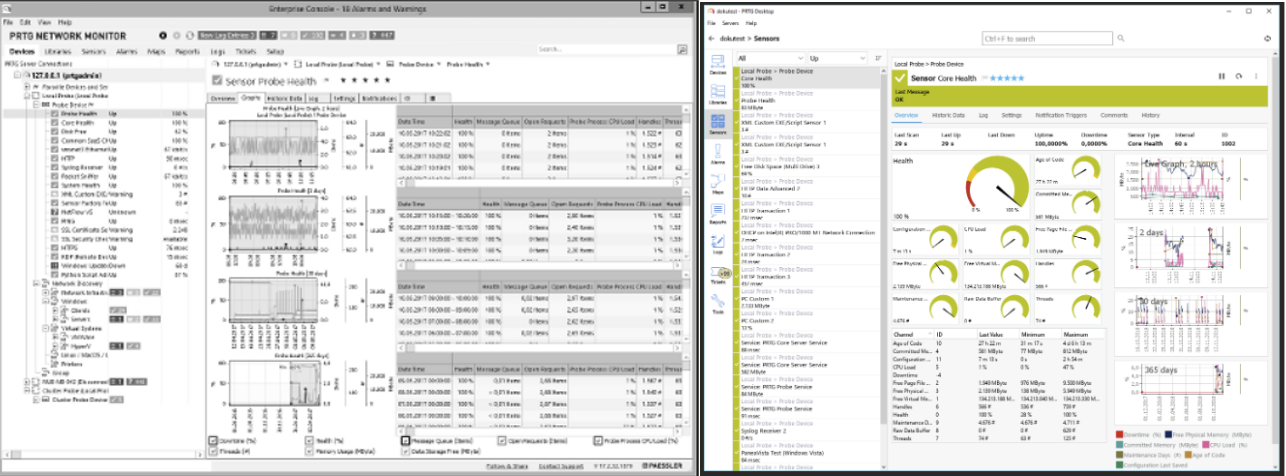Image resolution: width=1286 pixels, height=476 pixels.
Task: Pause the Core Health sensor
Action: pos(1222,76)
